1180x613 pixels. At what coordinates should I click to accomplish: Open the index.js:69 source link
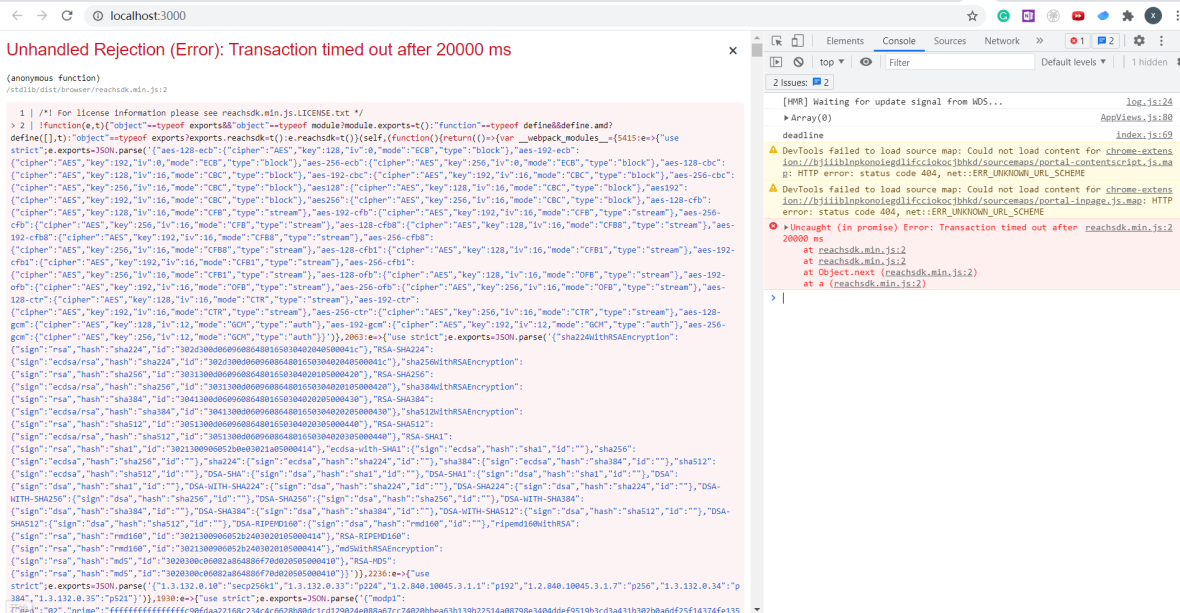click(1144, 135)
